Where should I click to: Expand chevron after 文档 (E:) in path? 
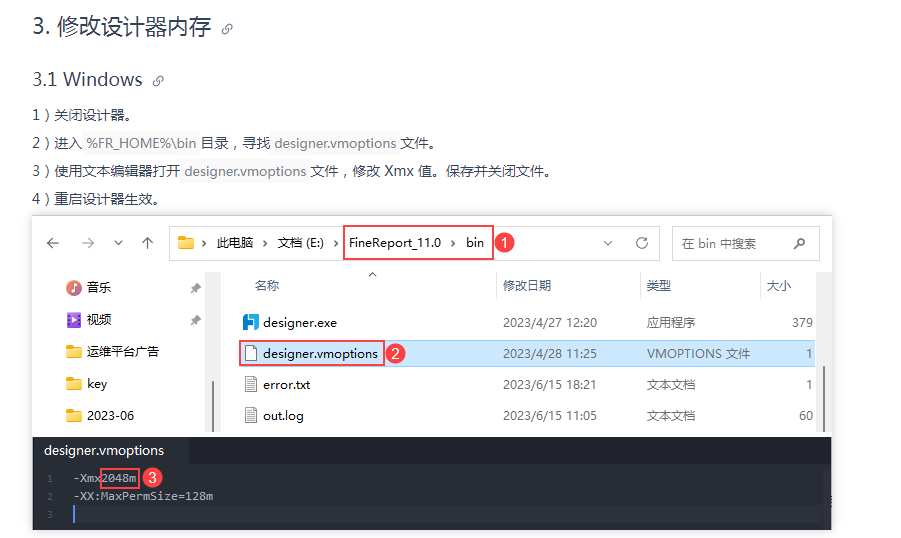coord(336,244)
